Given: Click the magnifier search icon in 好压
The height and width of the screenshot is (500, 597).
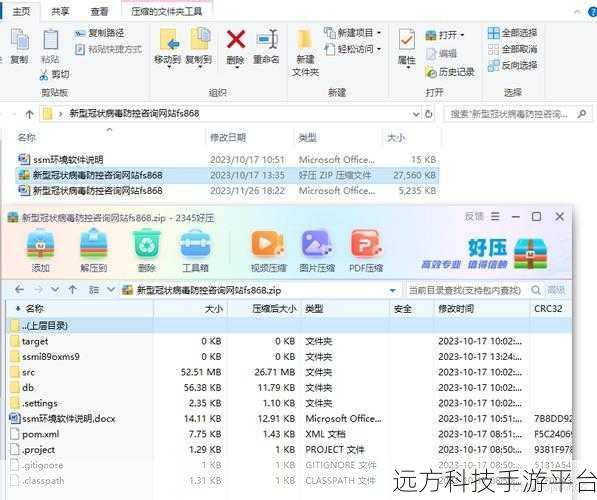Looking at the screenshot, I should [x=536, y=291].
